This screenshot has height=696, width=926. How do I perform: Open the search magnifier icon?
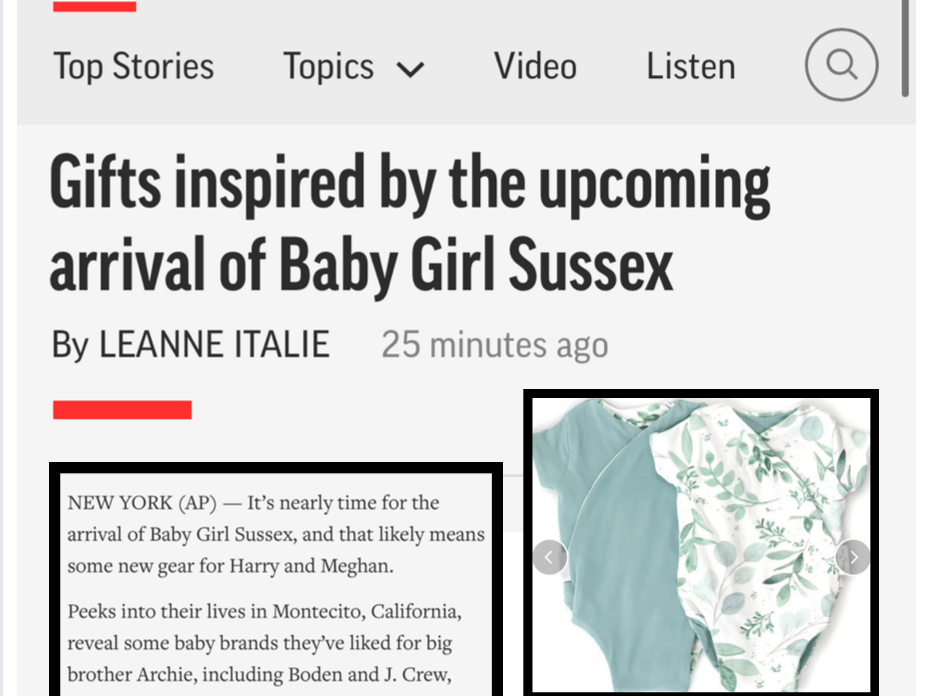click(x=841, y=64)
